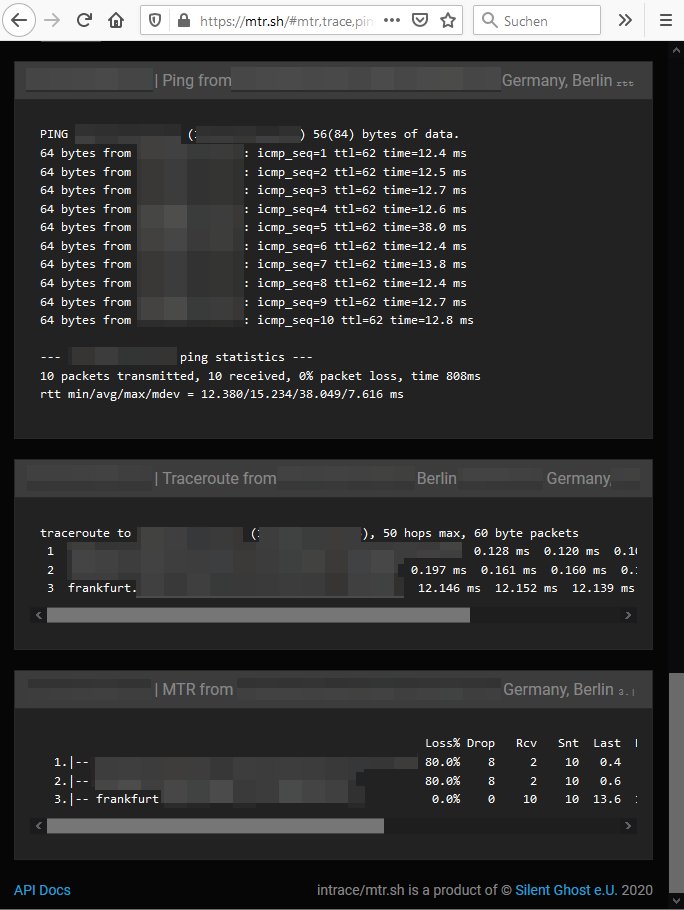Open the browser home page
Image resolution: width=684 pixels, height=910 pixels.
coord(116,20)
